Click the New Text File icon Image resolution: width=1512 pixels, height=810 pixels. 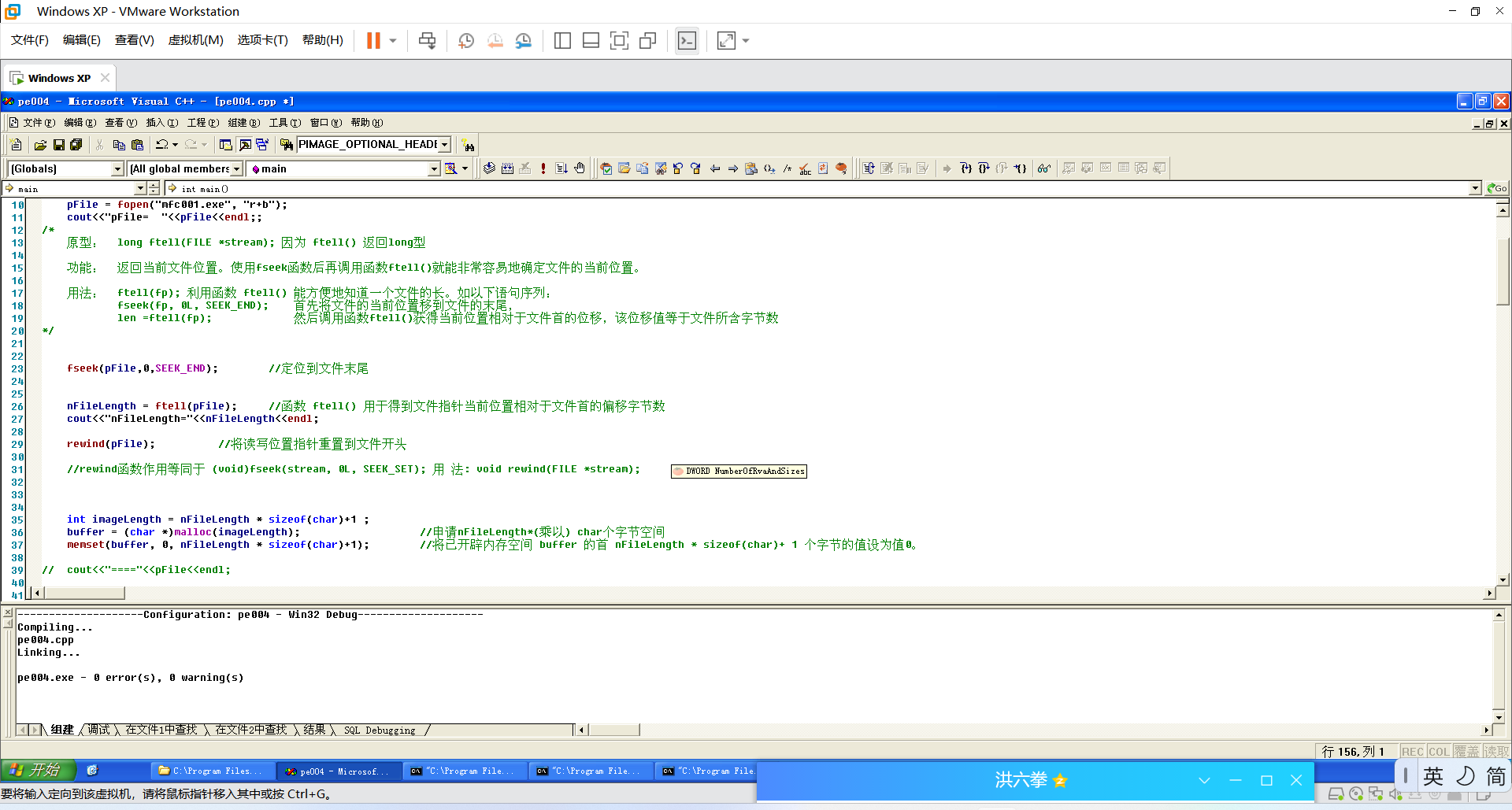pos(16,145)
